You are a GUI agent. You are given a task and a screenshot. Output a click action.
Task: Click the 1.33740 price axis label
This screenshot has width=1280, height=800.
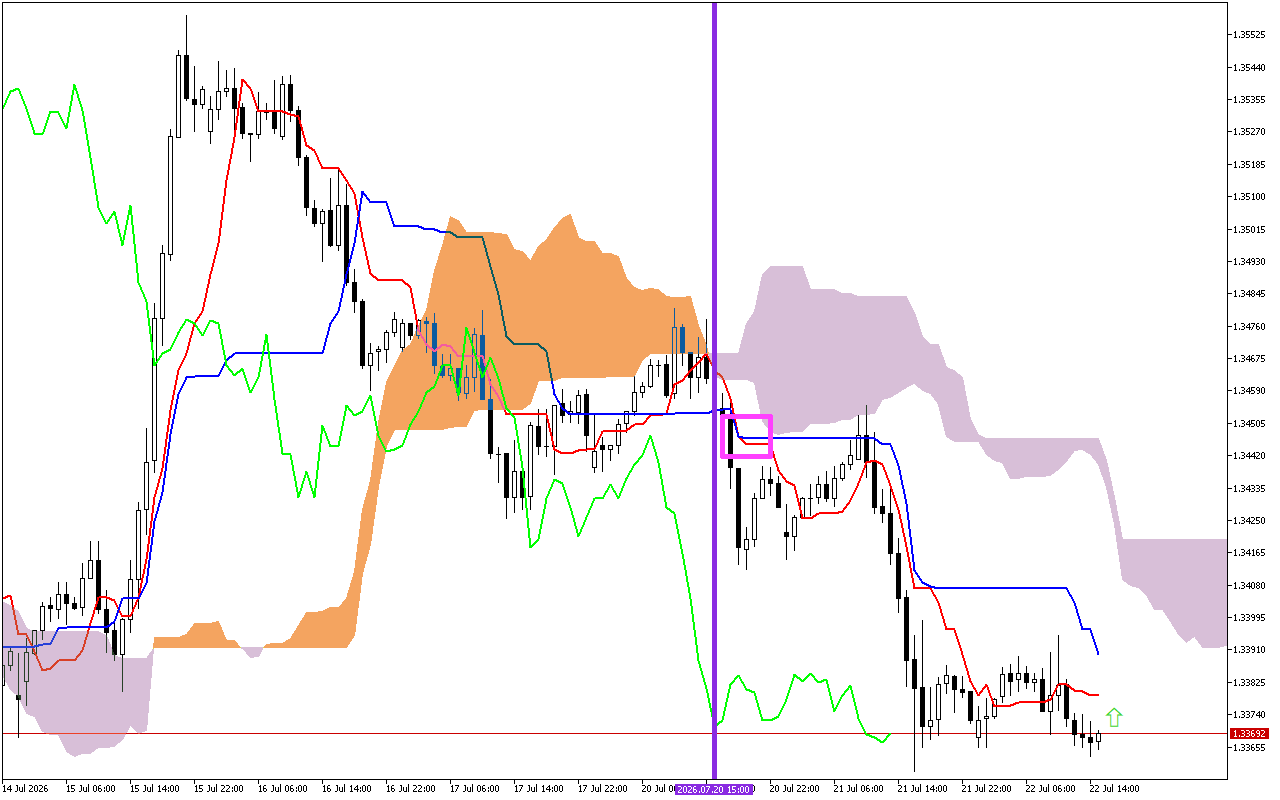pyautogui.click(x=1250, y=715)
